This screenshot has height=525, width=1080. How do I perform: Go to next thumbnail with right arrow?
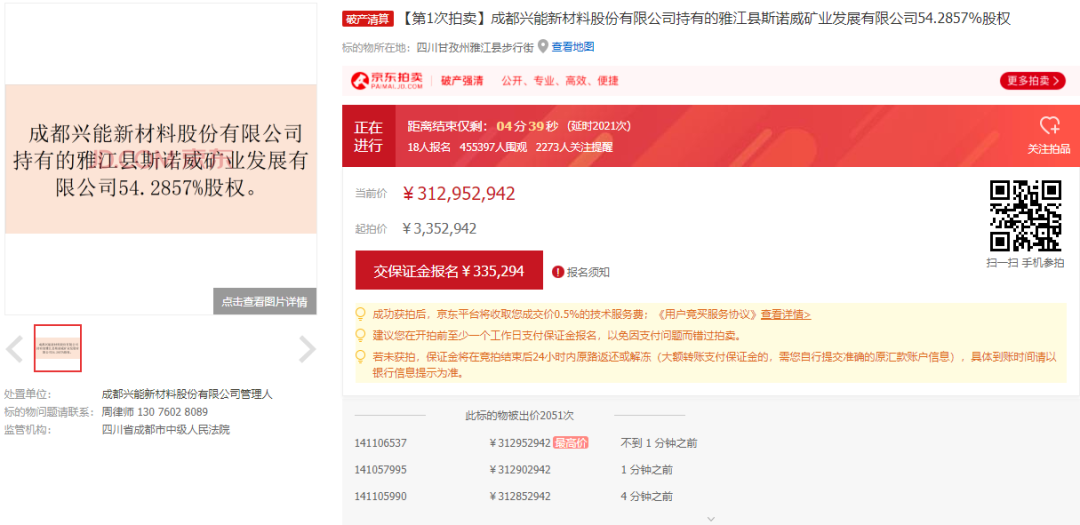tap(307, 349)
